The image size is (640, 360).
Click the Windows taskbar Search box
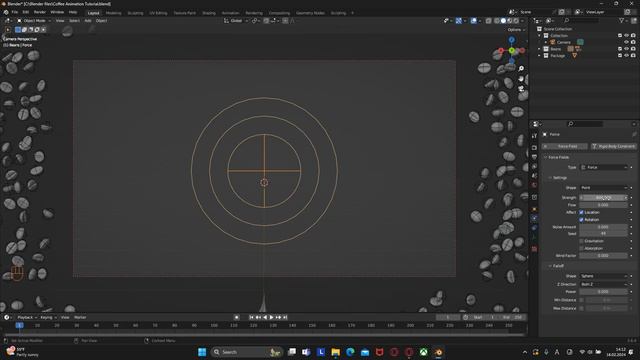coord(247,352)
